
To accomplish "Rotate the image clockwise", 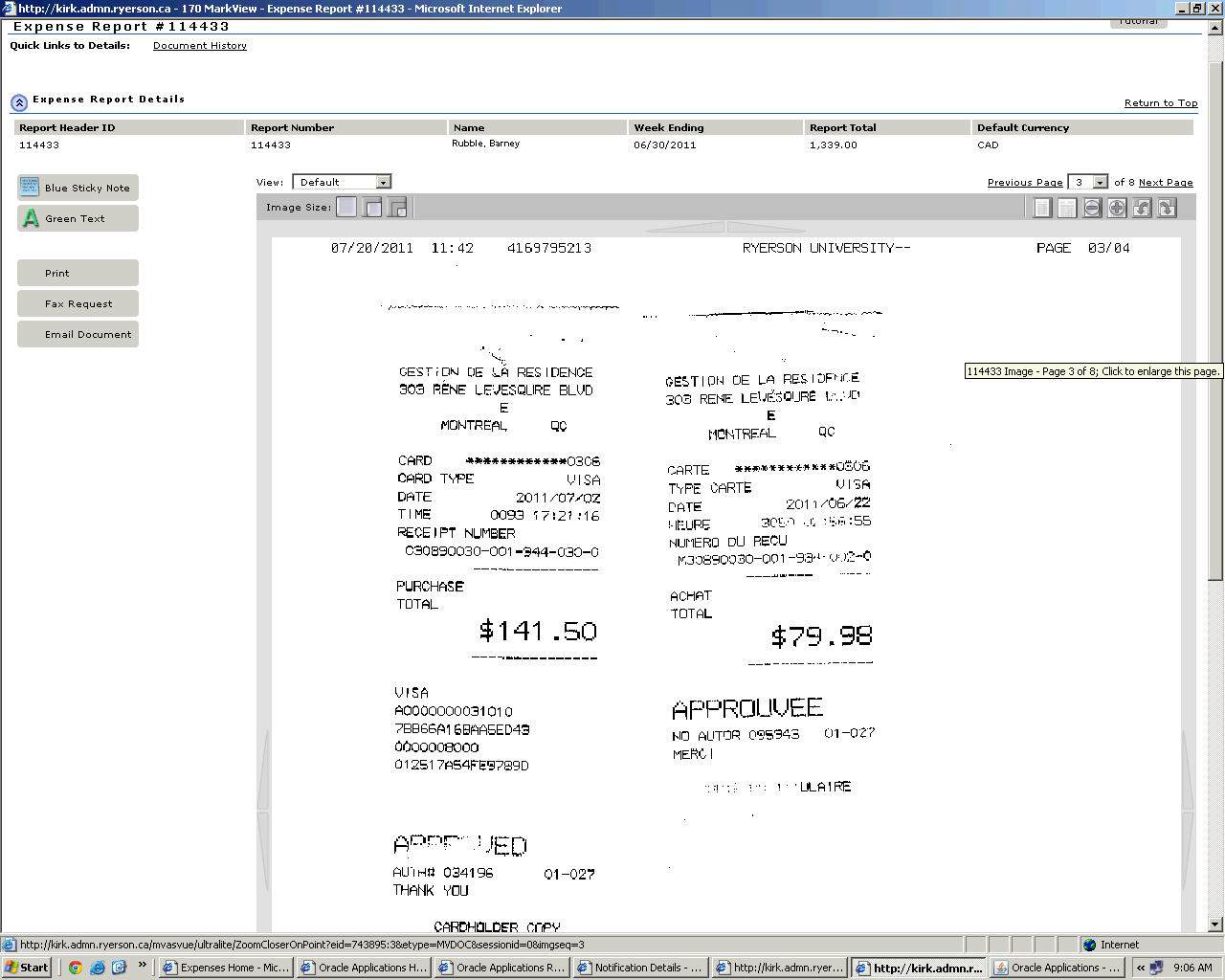I will point(1167,208).
